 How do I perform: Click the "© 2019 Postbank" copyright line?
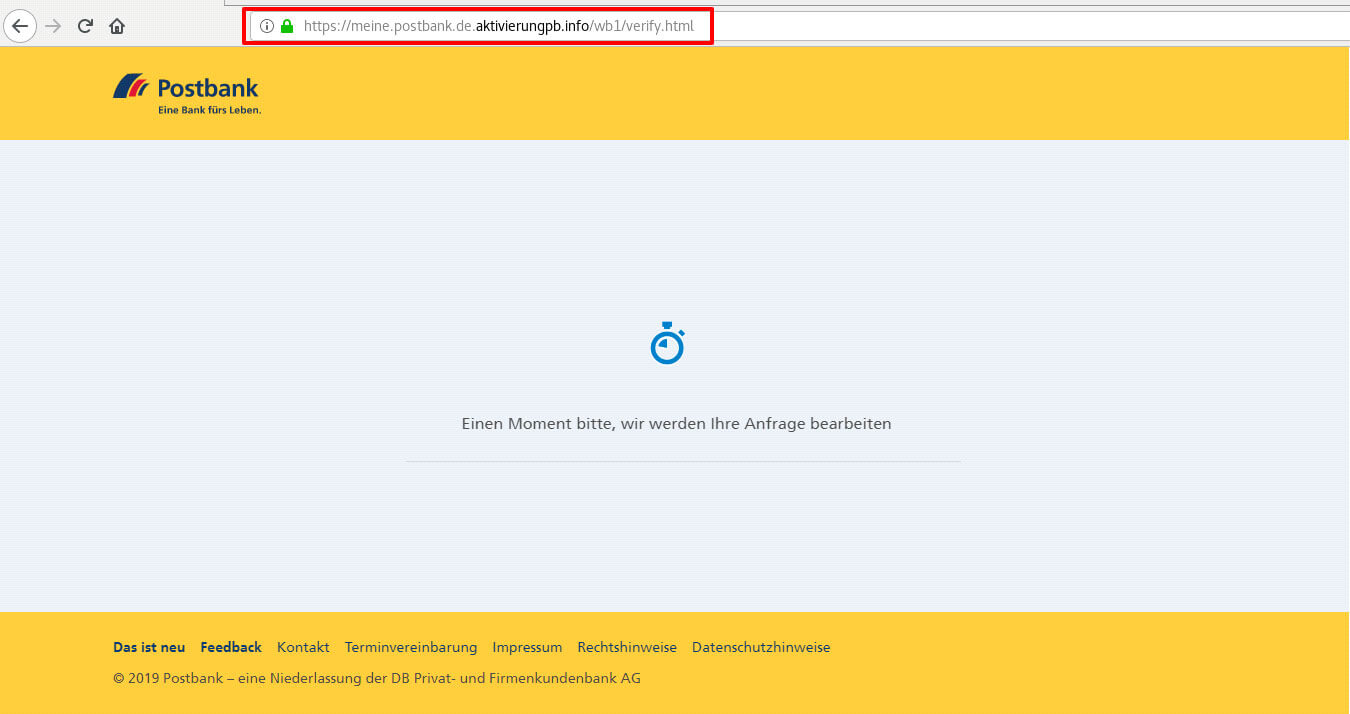(x=377, y=678)
